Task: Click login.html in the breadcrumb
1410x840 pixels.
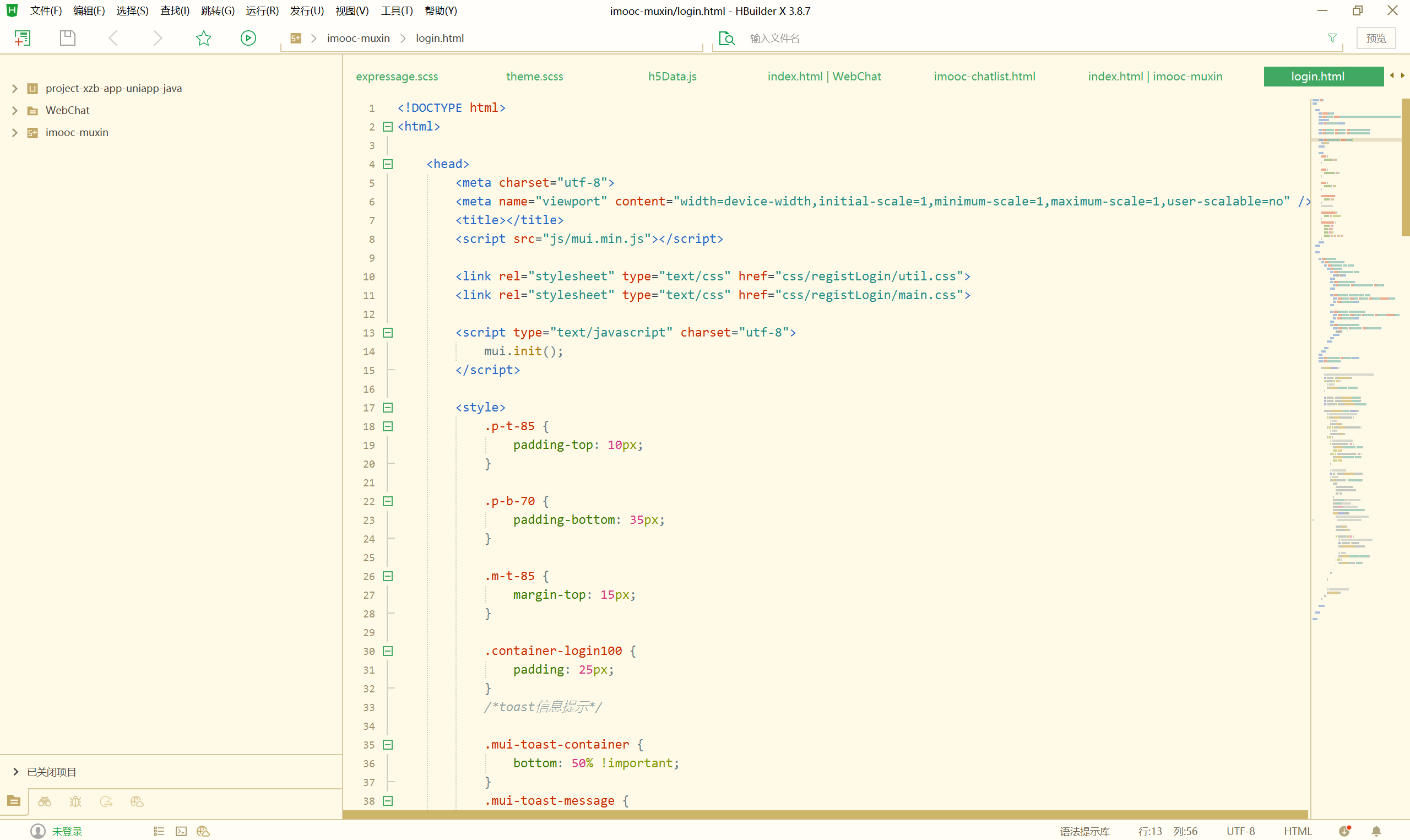Action: (x=440, y=38)
